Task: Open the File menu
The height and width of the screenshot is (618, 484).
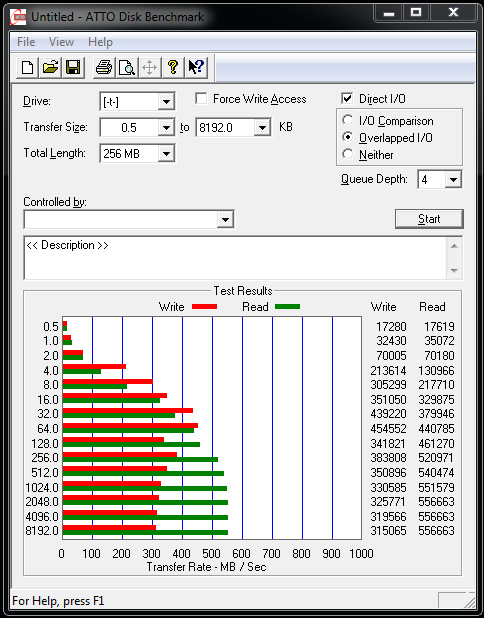Action: pyautogui.click(x=26, y=42)
